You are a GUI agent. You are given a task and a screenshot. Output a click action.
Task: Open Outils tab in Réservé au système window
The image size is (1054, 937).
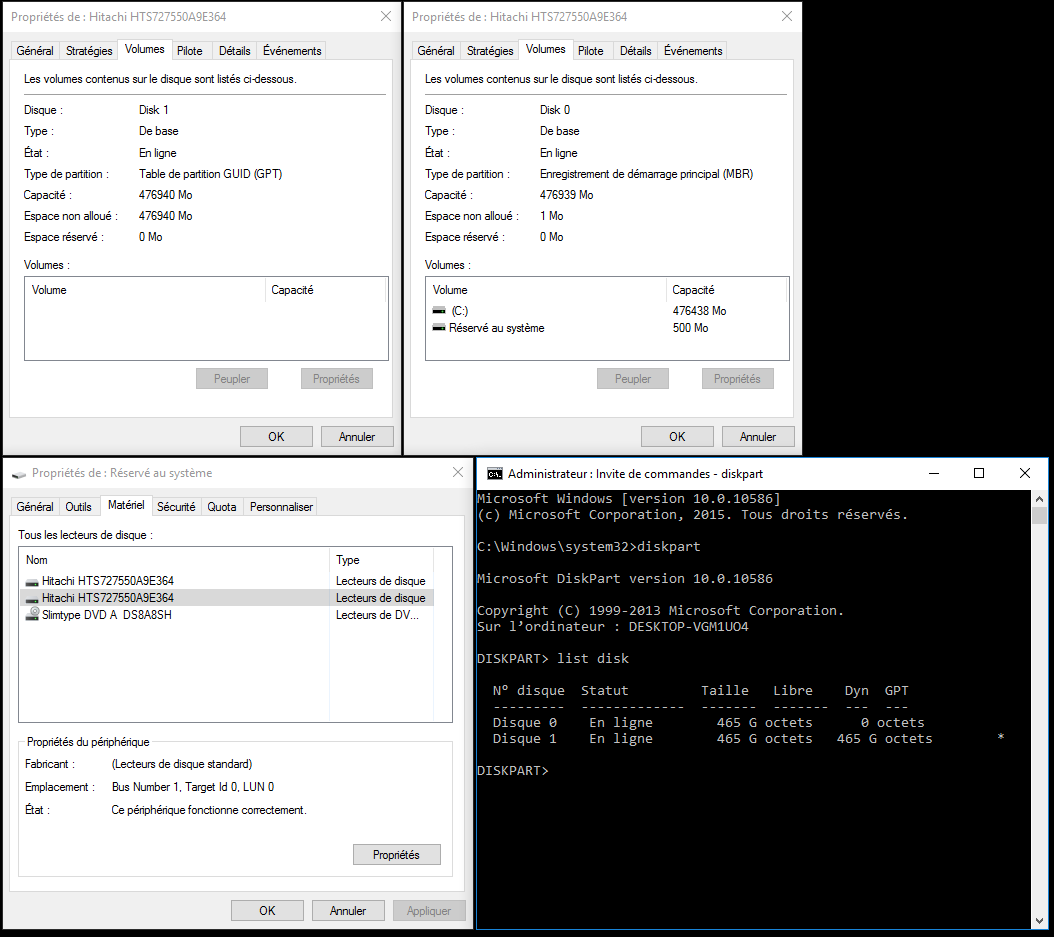(x=79, y=507)
